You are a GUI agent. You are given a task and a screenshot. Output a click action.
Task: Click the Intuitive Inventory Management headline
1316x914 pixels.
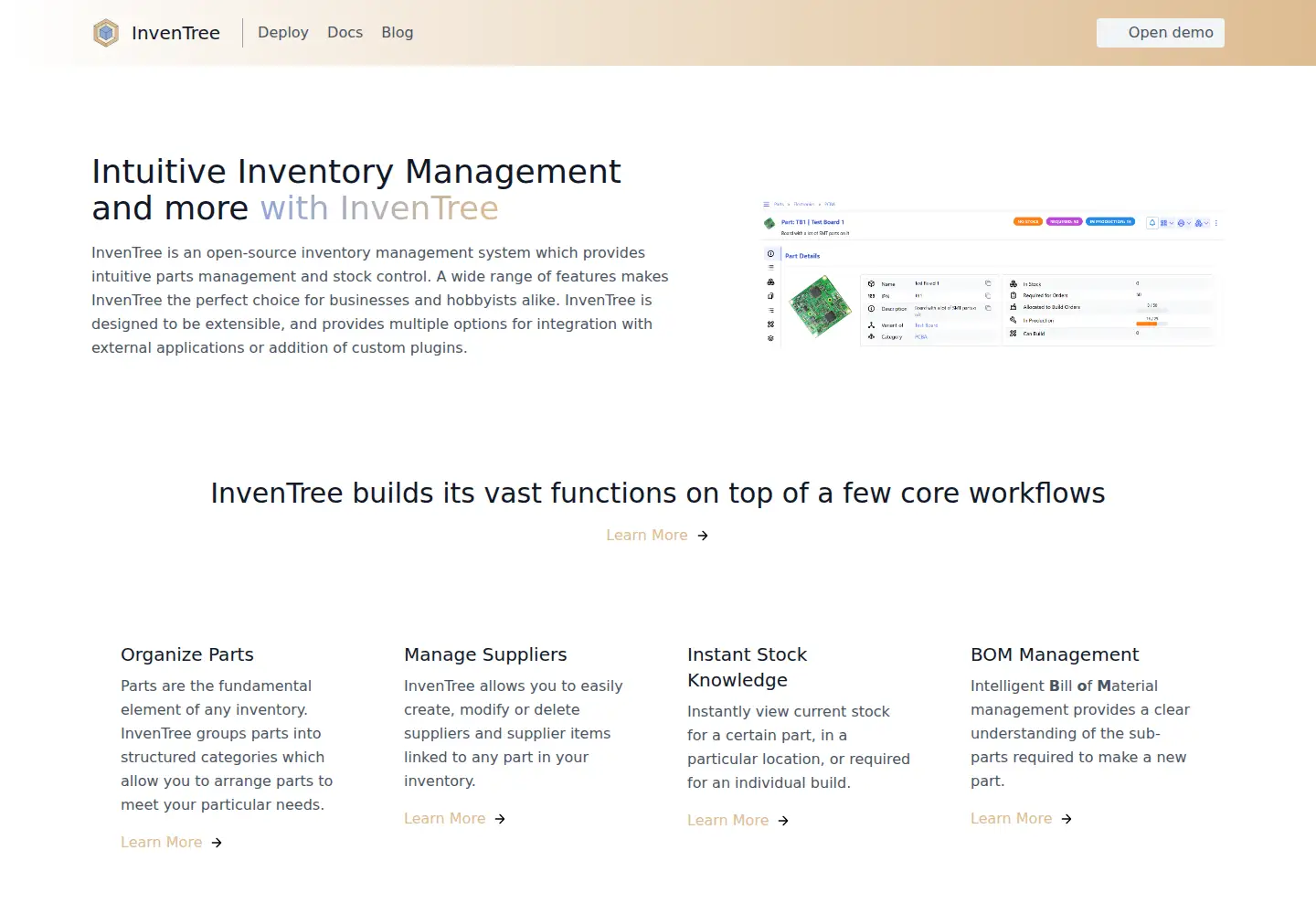pyautogui.click(x=356, y=190)
